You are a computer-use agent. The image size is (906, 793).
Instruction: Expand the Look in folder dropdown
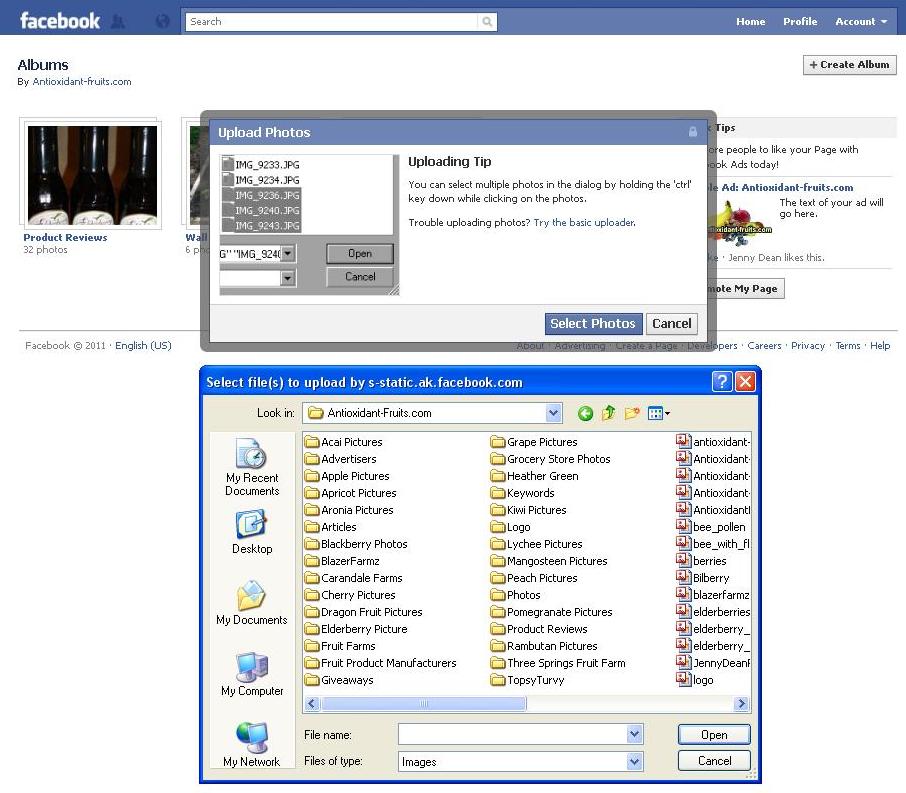pyautogui.click(x=554, y=413)
